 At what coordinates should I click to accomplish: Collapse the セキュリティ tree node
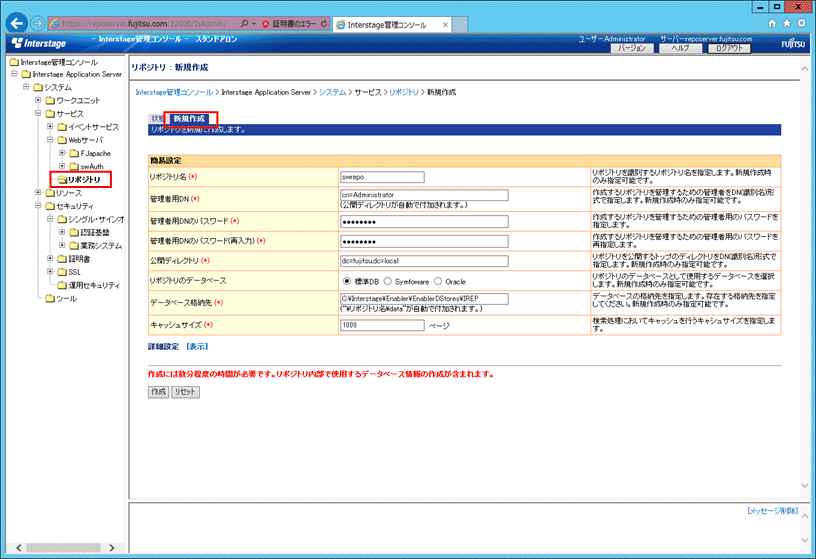[37, 205]
